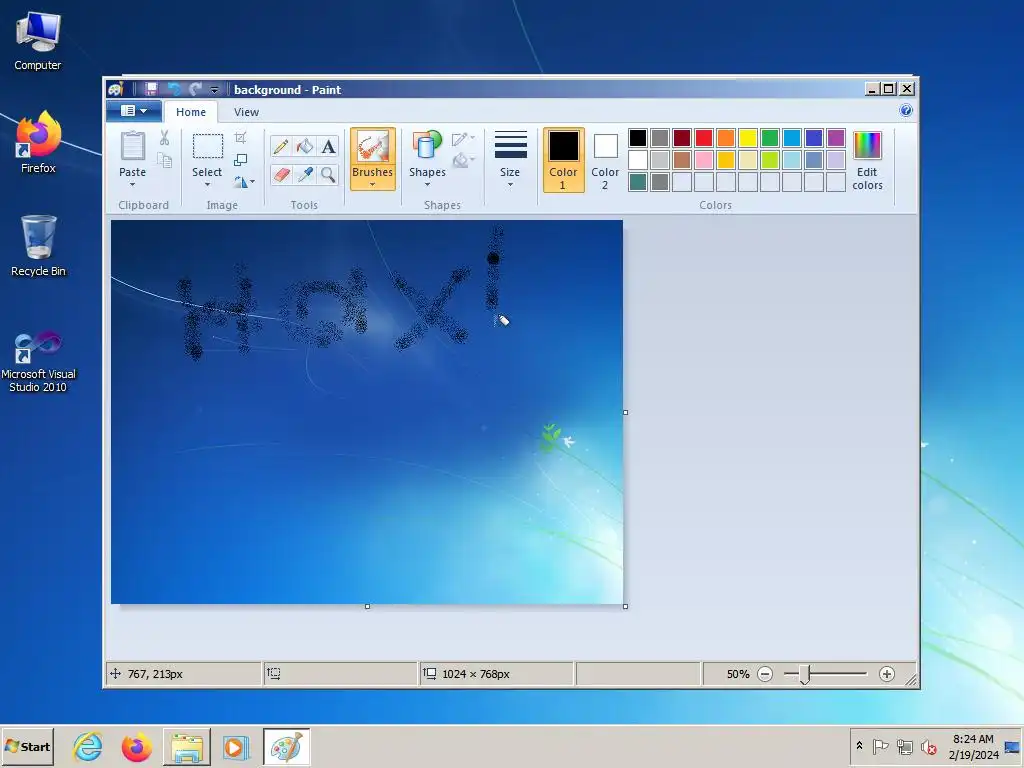The image size is (1024, 768).
Task: Click the volume icon in tray
Action: point(928,746)
